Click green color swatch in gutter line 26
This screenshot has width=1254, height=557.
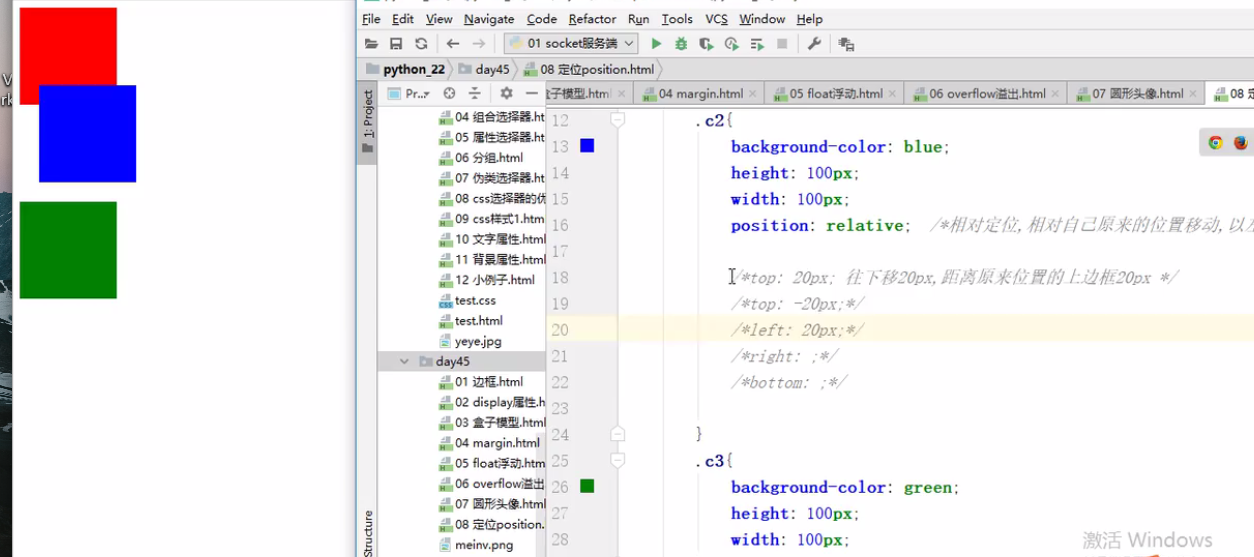point(587,486)
